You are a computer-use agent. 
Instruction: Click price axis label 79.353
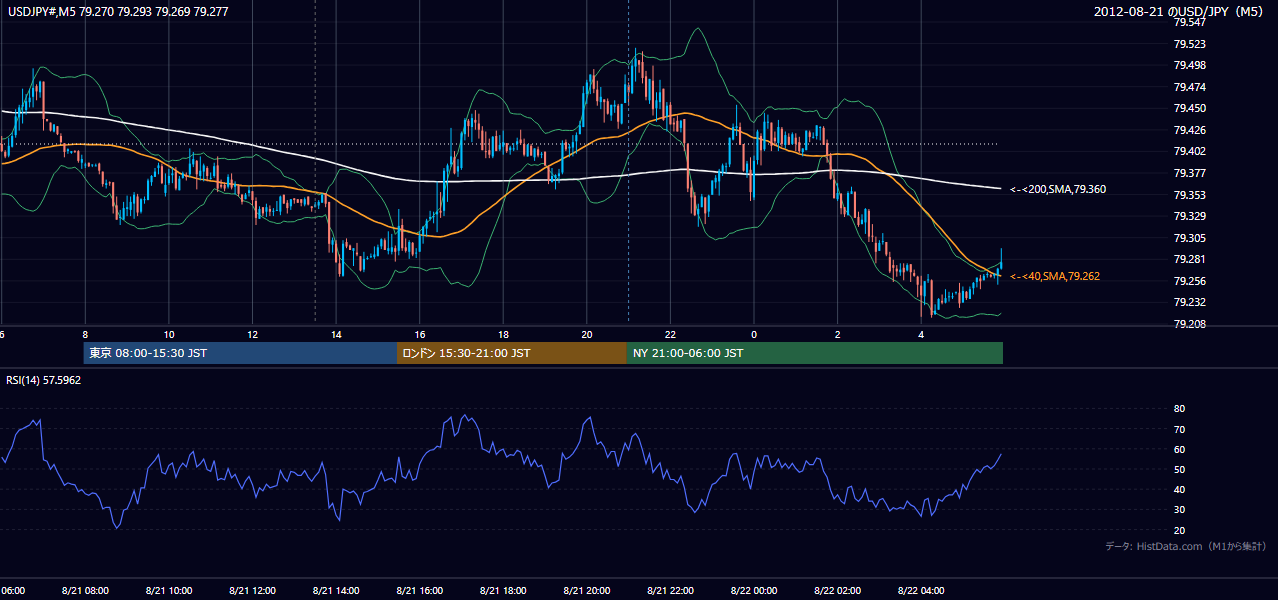[1189, 195]
